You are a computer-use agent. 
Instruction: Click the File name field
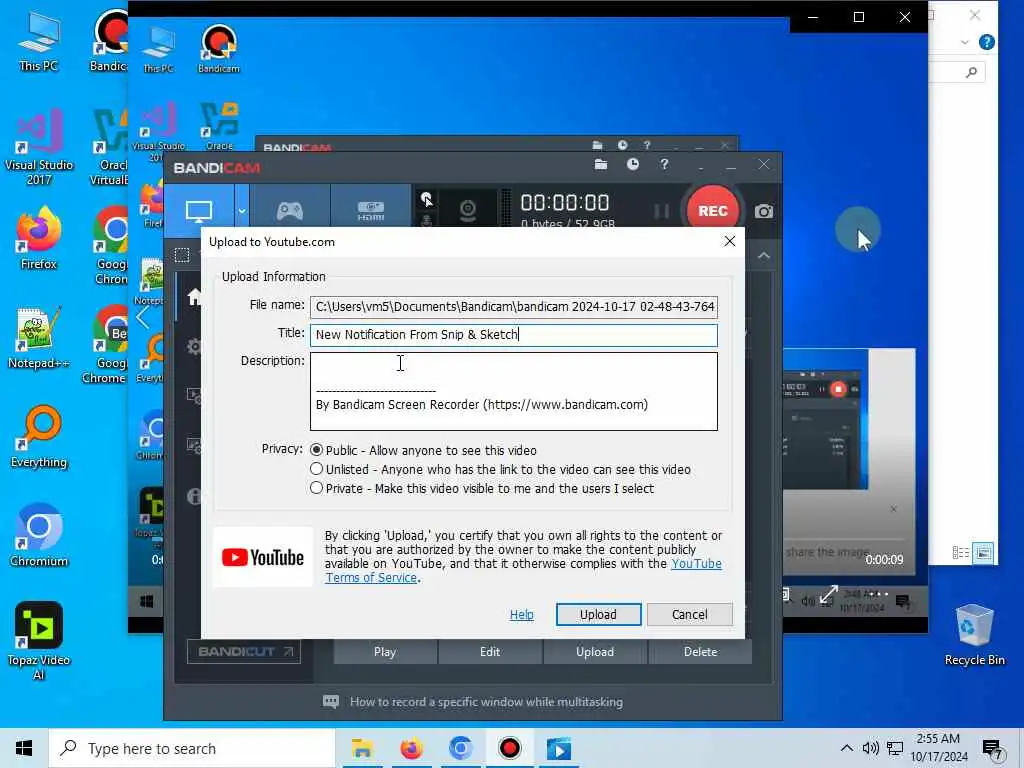tap(513, 306)
